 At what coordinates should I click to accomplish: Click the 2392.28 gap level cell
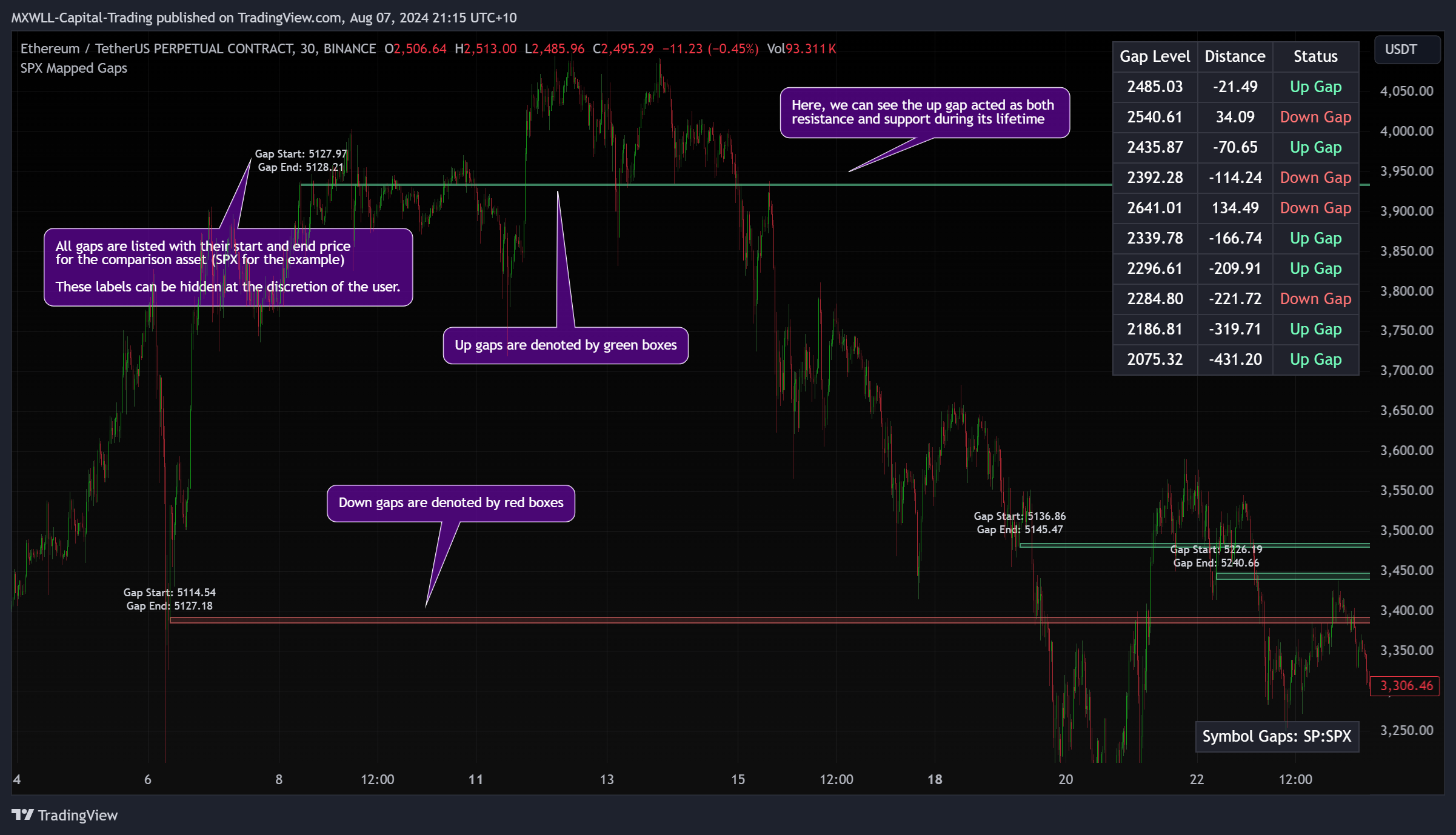tap(1155, 178)
